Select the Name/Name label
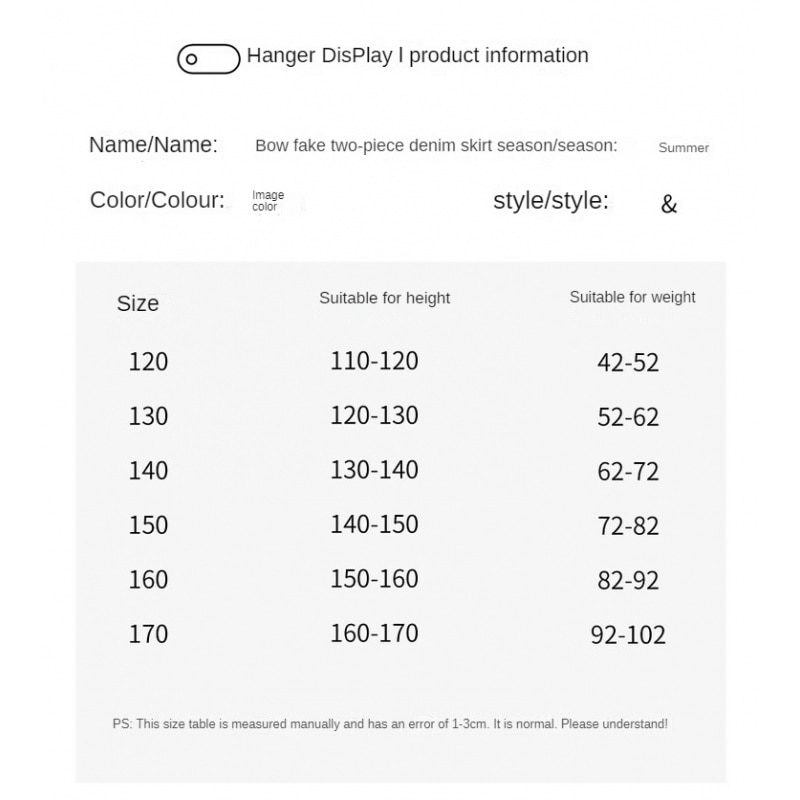800x800 pixels. coord(153,145)
